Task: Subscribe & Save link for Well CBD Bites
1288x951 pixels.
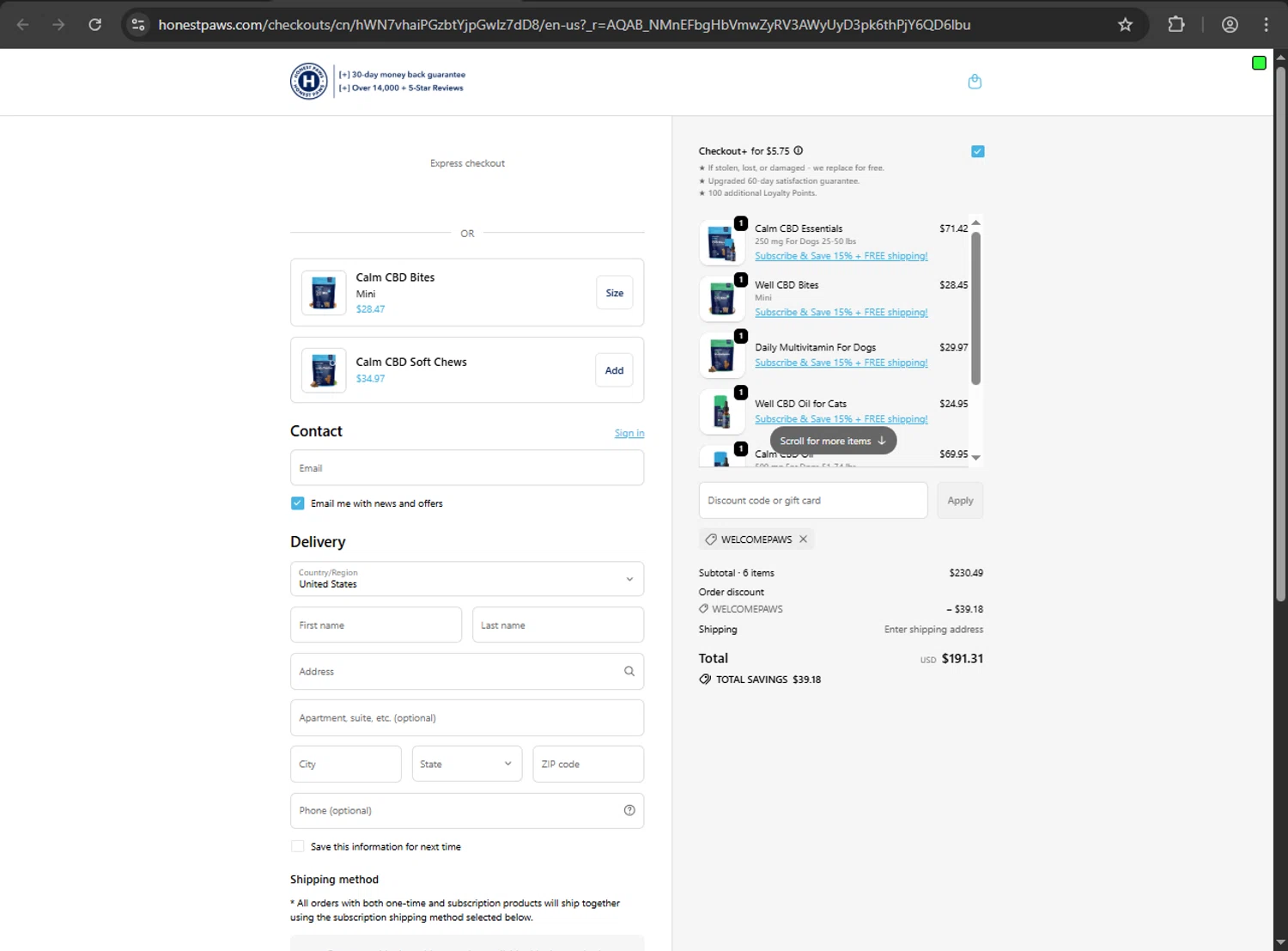Action: tap(841, 312)
